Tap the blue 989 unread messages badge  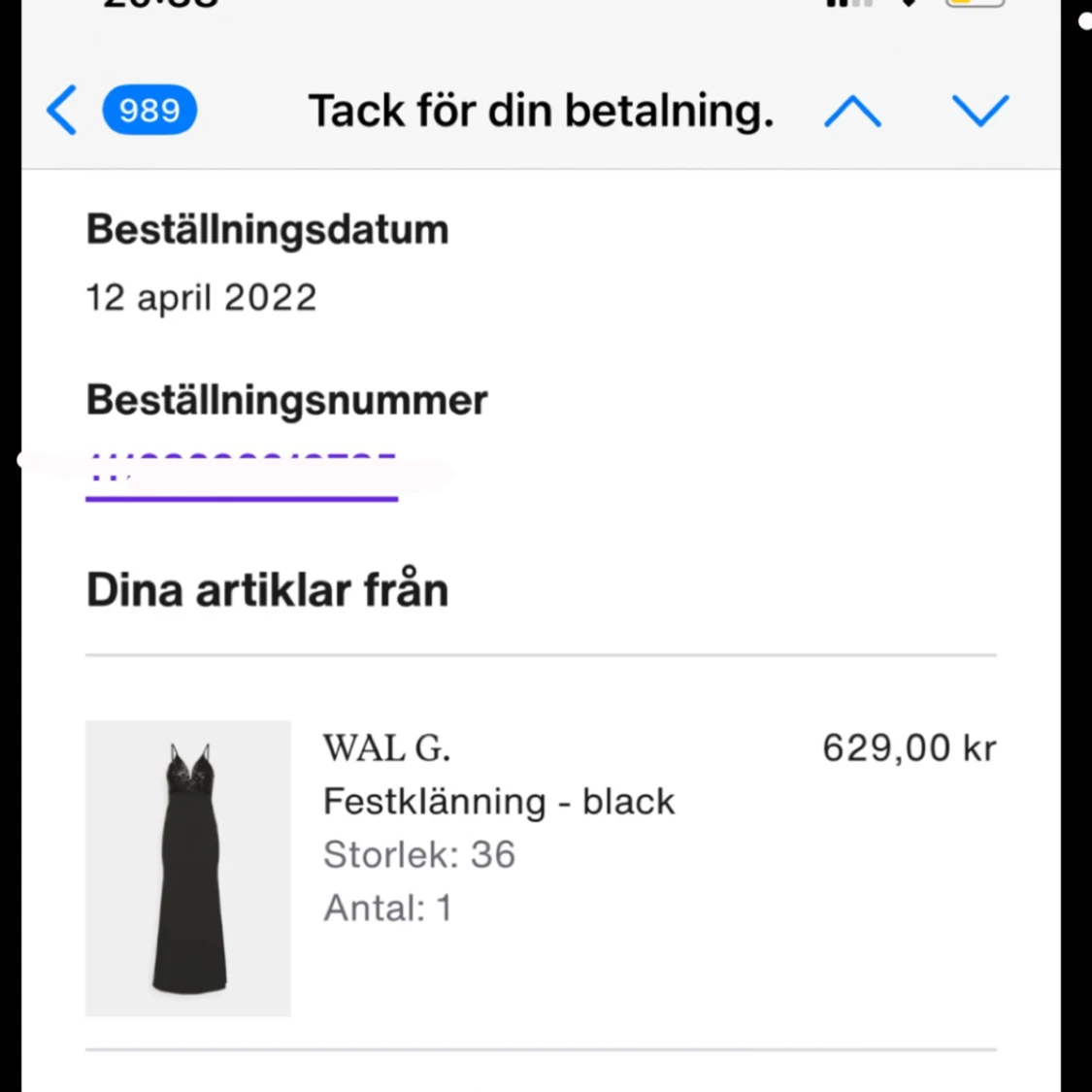(149, 111)
